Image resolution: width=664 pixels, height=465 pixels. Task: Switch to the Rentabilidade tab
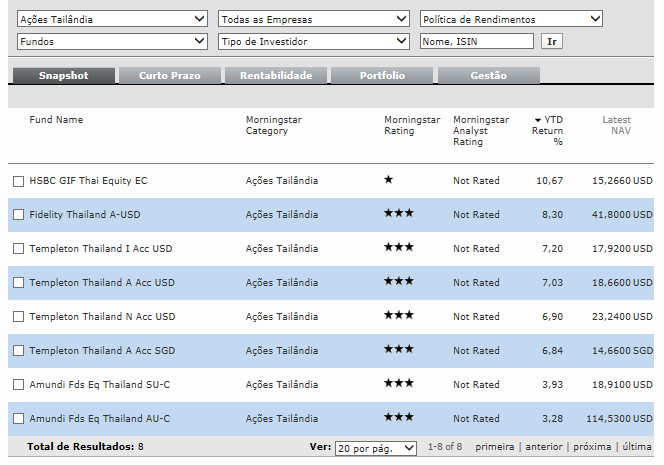pos(276,75)
